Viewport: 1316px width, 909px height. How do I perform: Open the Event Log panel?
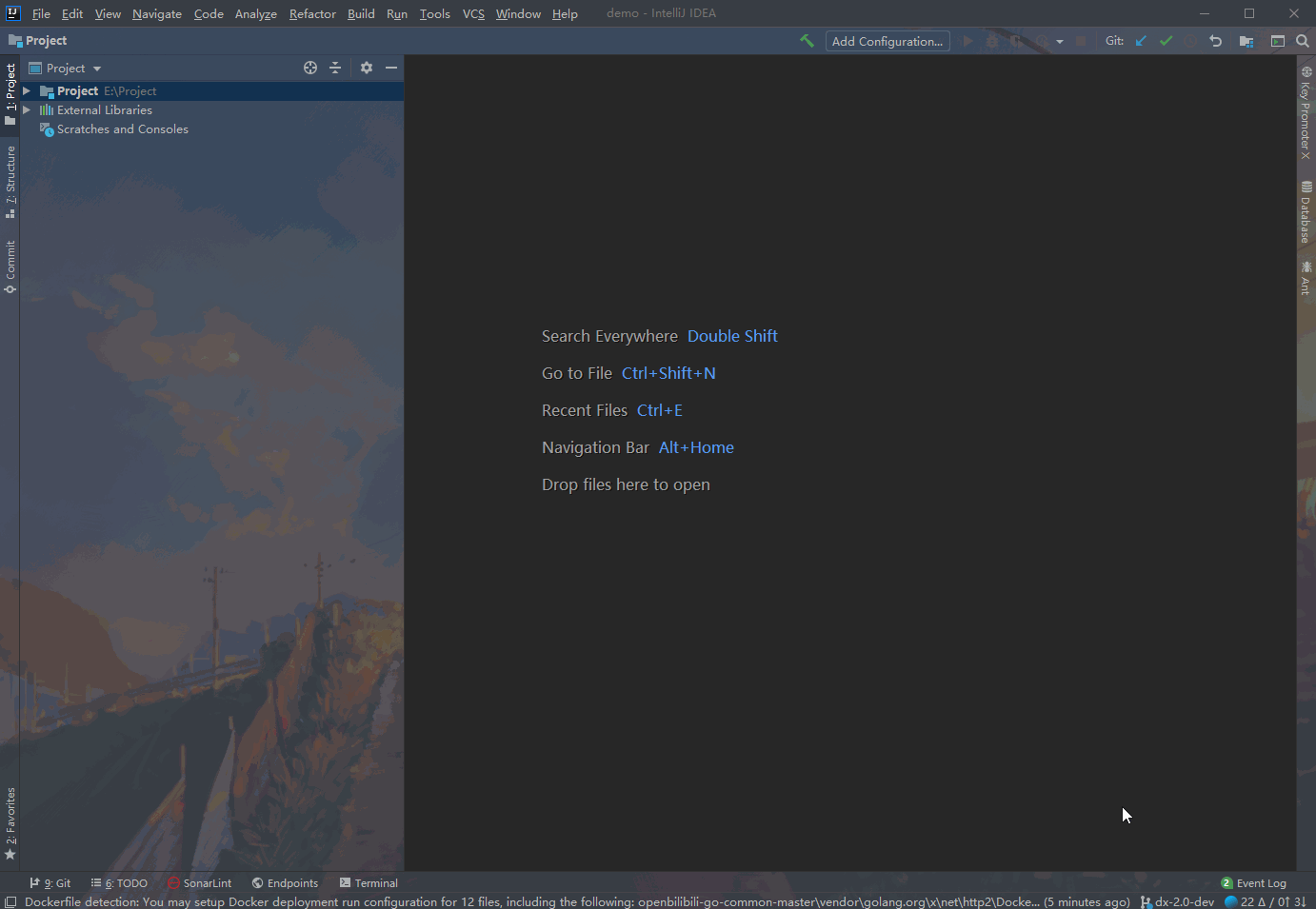tap(1253, 883)
